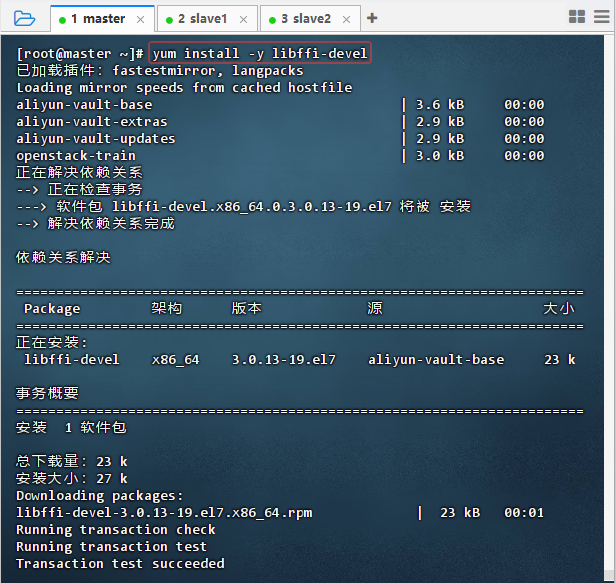Add a new session tab with plus
The width and height of the screenshot is (616, 583).
click(372, 18)
